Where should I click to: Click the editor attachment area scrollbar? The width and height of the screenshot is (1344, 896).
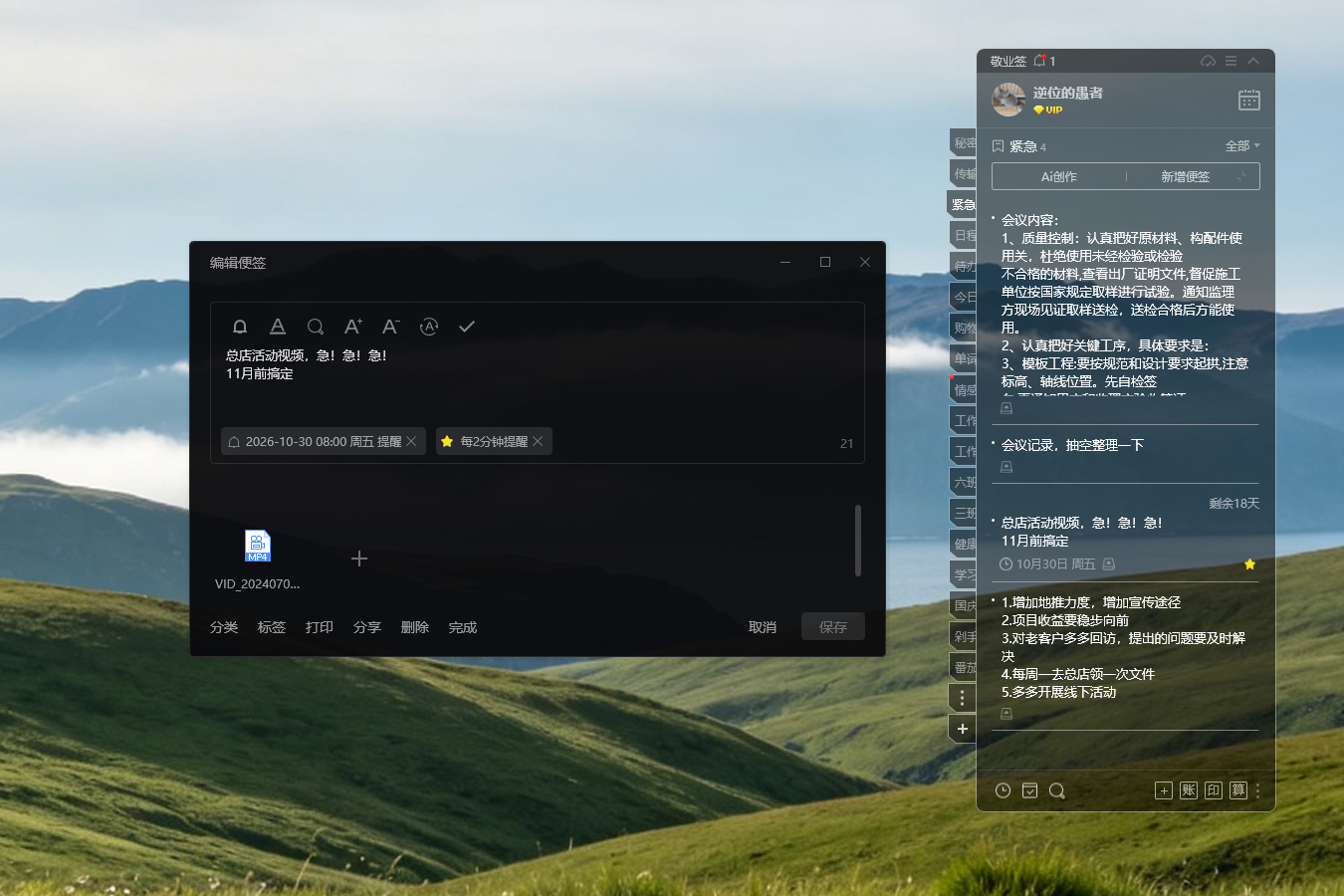pos(858,541)
